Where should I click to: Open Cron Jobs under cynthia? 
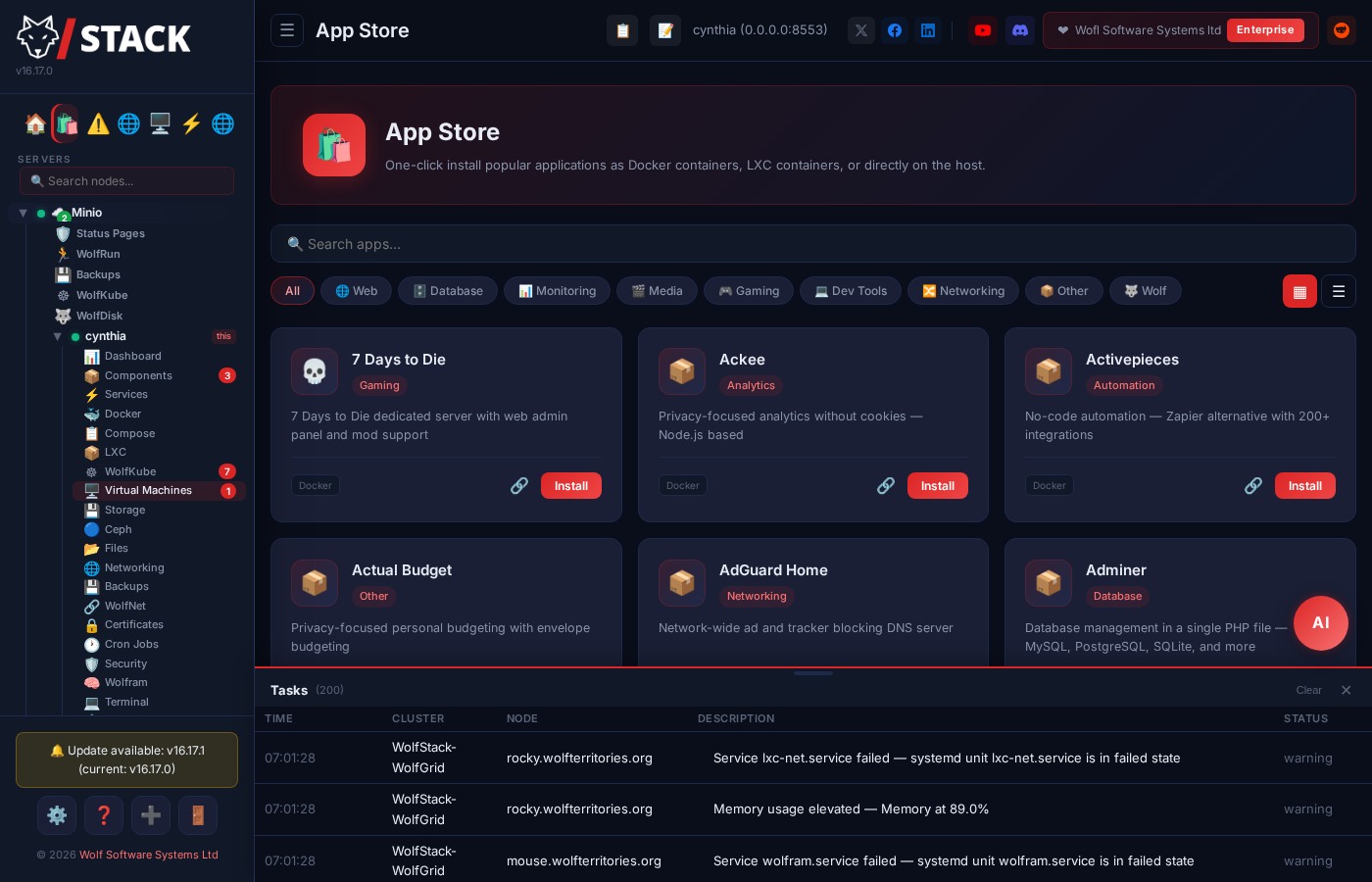(160, 644)
